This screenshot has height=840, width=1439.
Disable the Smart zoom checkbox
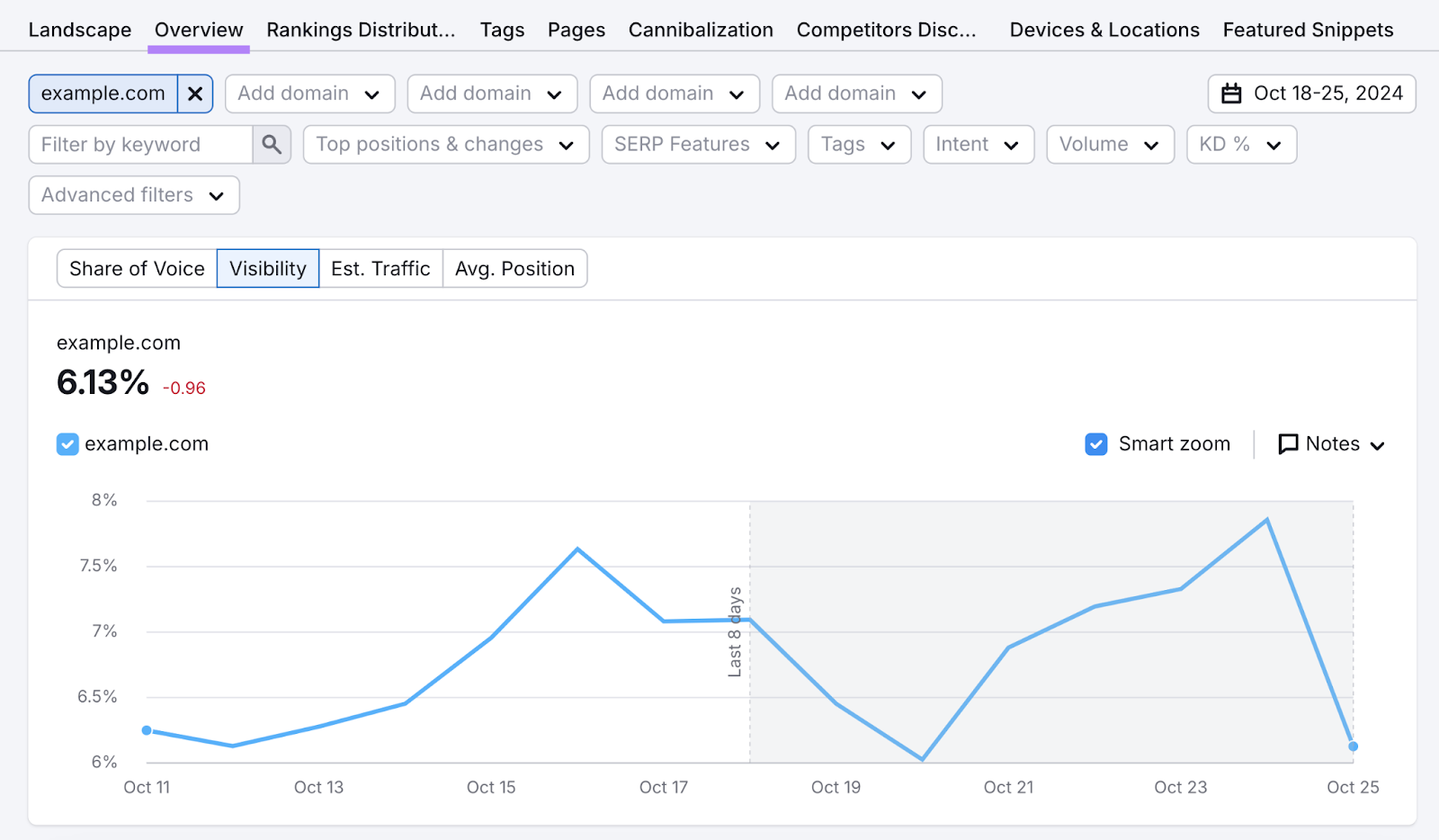point(1095,443)
